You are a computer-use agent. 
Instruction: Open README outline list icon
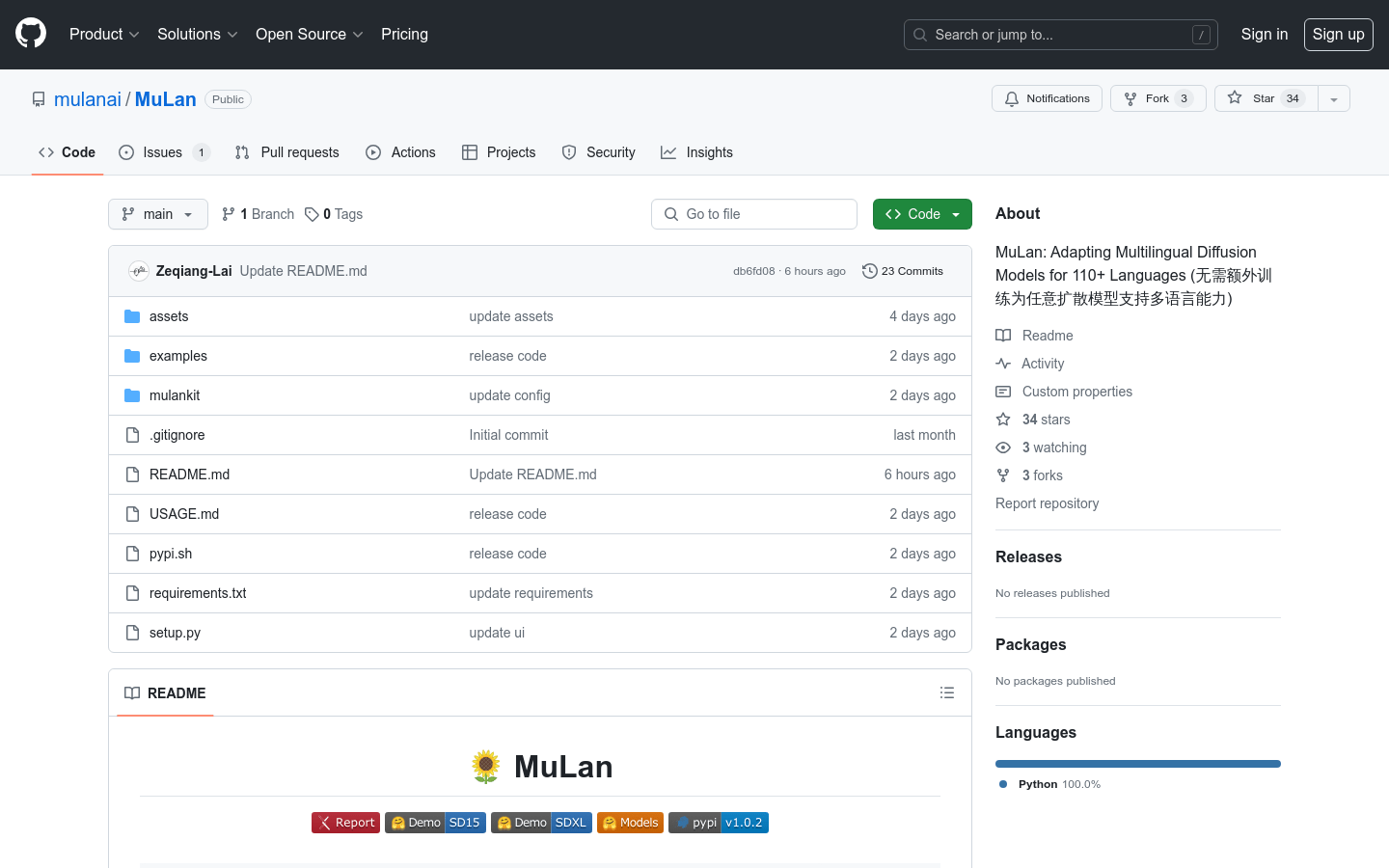[x=947, y=692]
